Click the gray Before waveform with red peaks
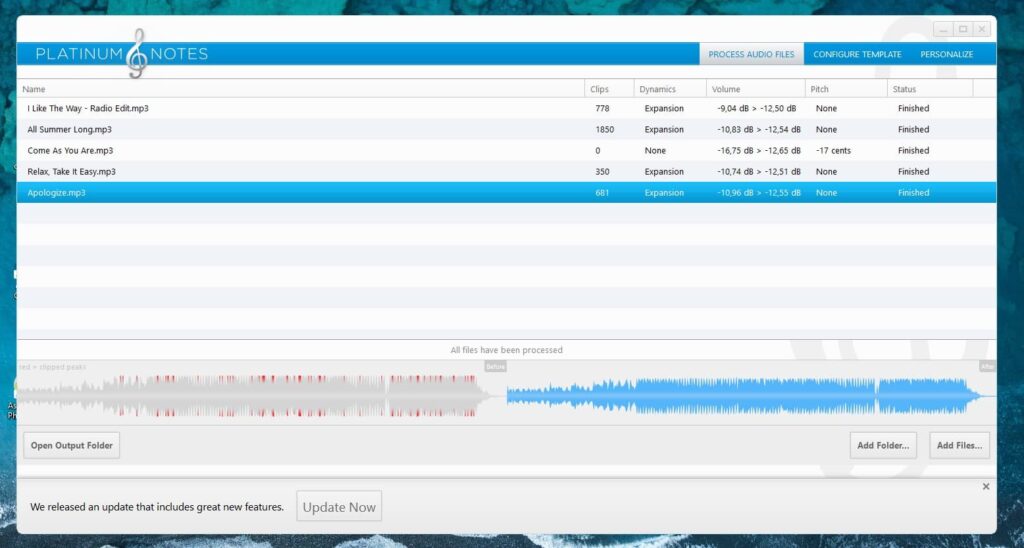 coord(255,396)
